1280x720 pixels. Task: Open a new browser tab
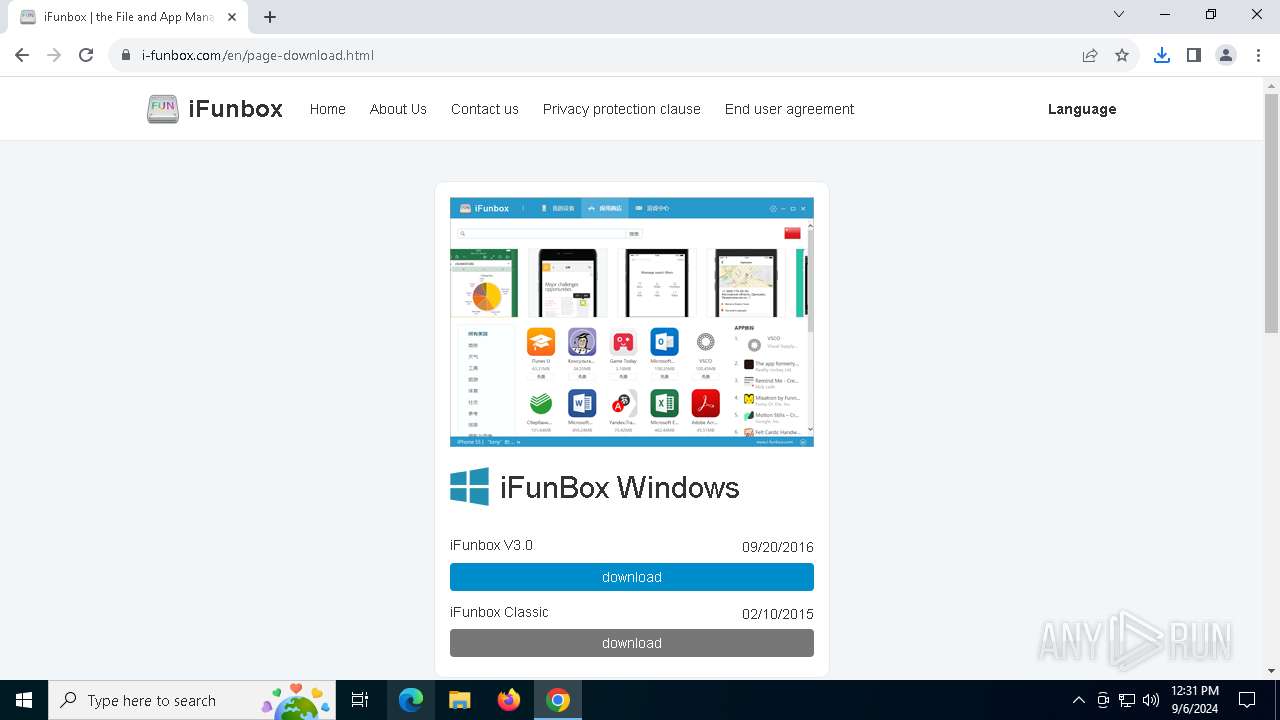tap(270, 17)
